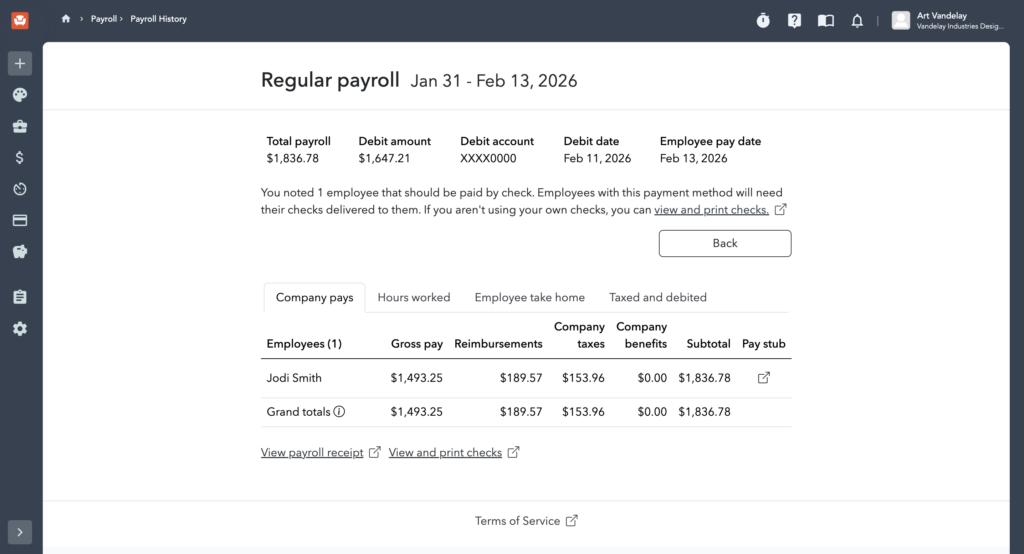Open the View payroll receipt link
This screenshot has height=554, width=1024.
pyautogui.click(x=312, y=452)
